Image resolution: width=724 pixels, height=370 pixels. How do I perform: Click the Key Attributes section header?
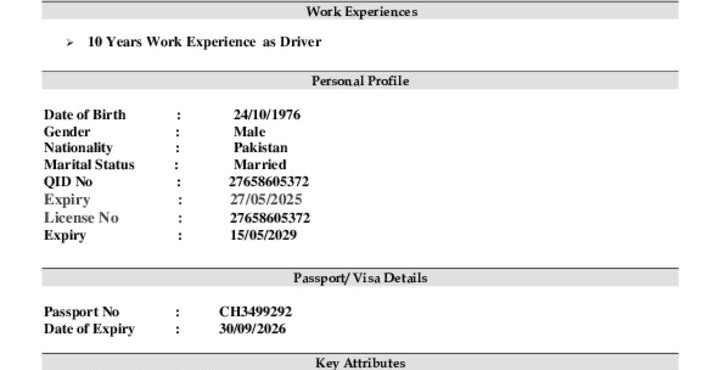tap(360, 363)
